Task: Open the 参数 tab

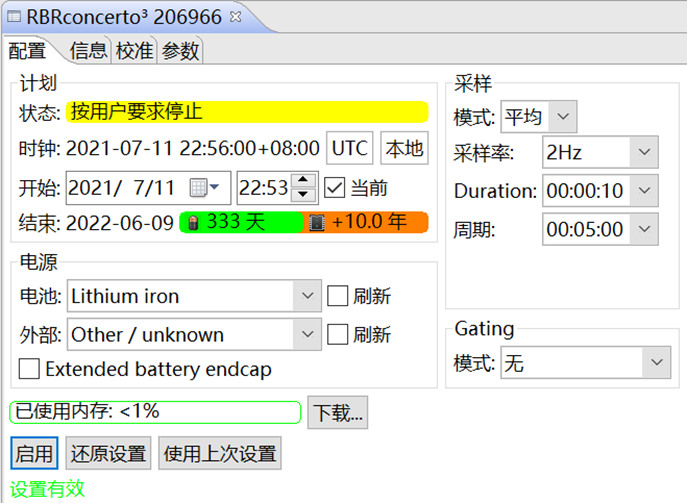Action: coord(180,51)
